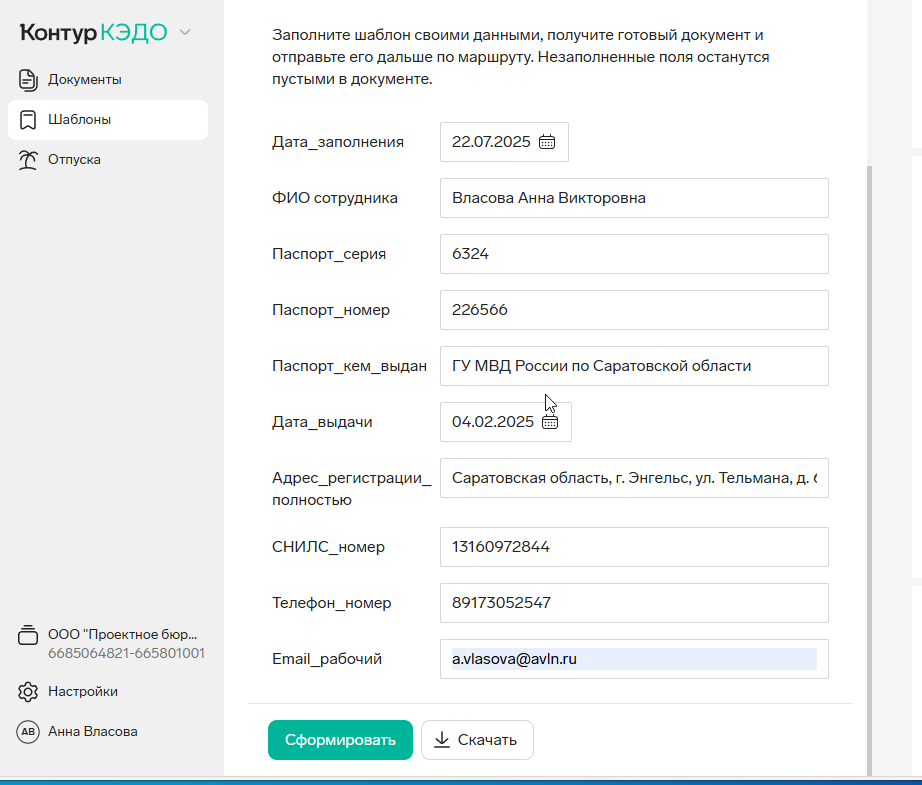Open Настройки in the sidebar

coord(108,692)
